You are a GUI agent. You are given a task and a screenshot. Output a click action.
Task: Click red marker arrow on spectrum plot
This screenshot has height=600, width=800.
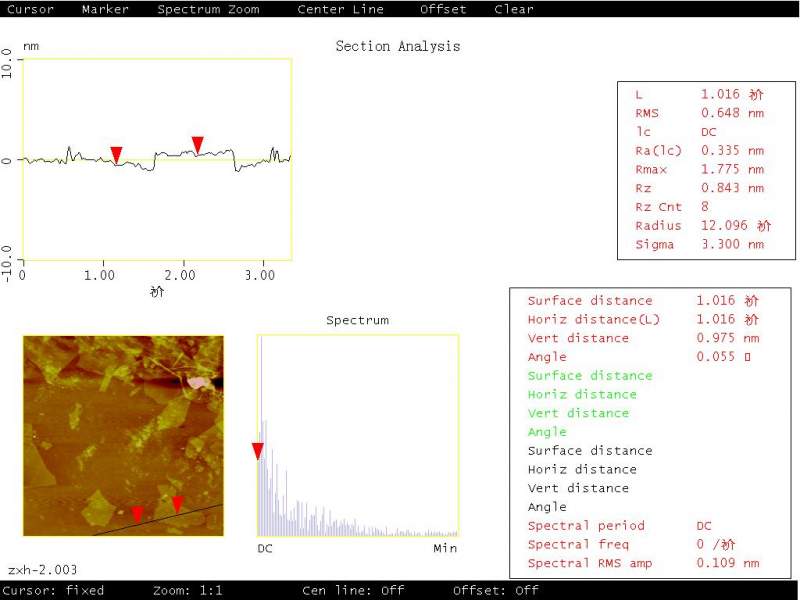tap(258, 451)
